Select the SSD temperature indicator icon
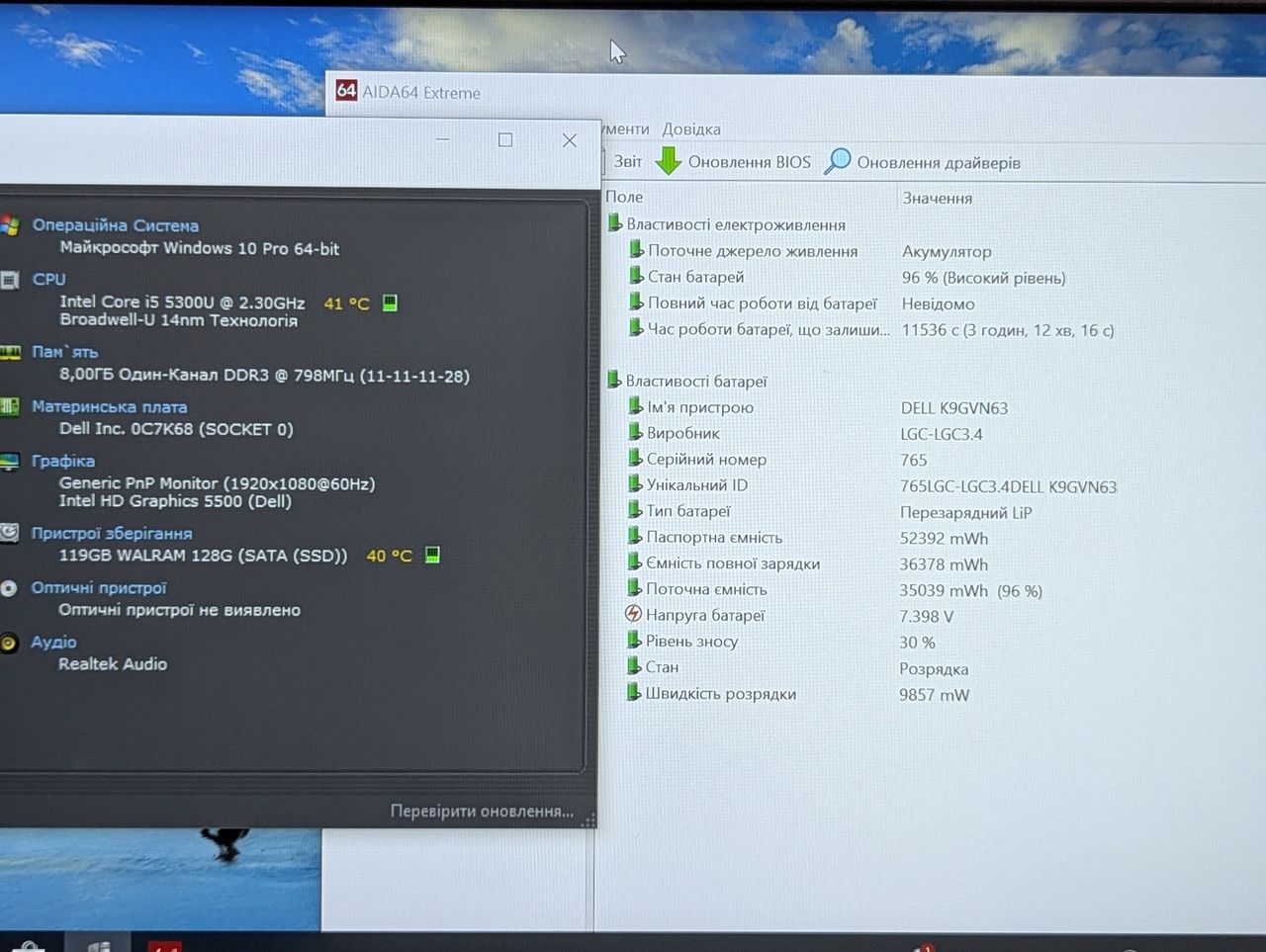The height and width of the screenshot is (952, 1266). 432,555
